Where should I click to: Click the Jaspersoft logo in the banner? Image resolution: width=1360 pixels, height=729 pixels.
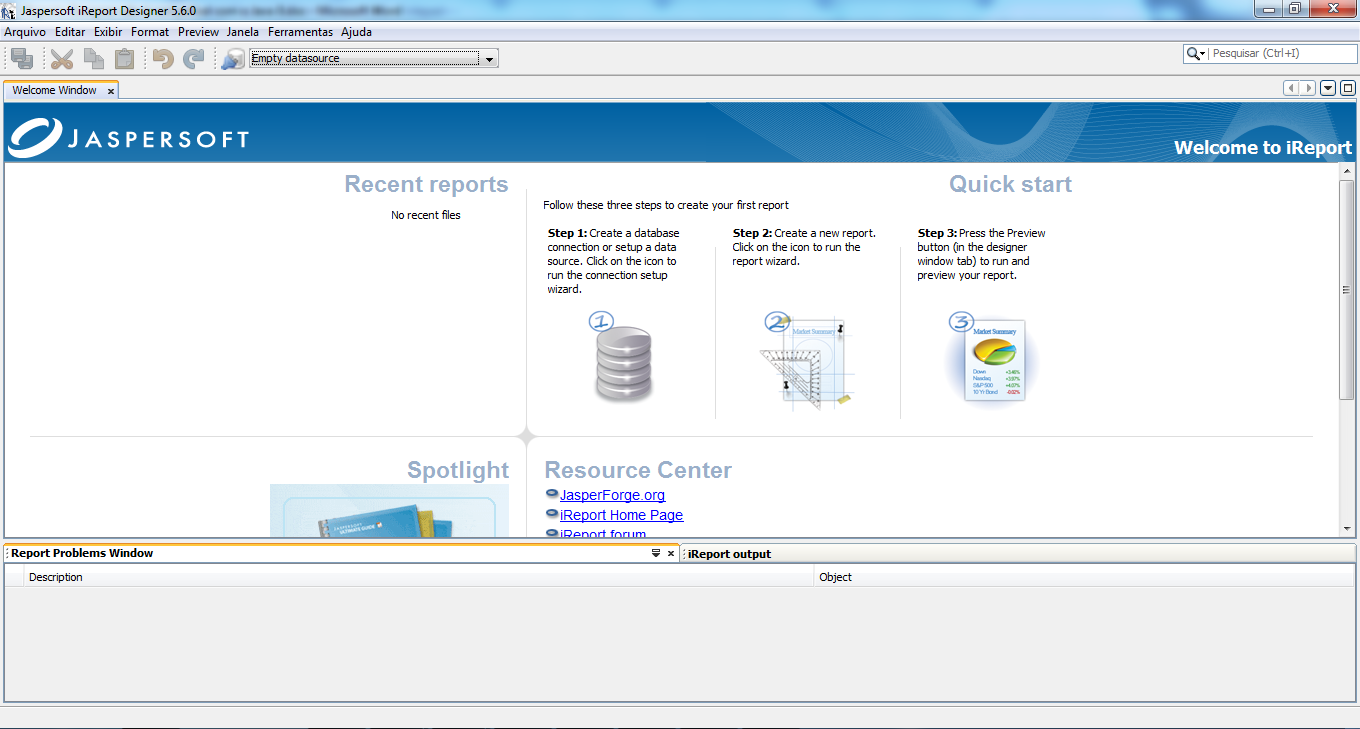coord(128,139)
